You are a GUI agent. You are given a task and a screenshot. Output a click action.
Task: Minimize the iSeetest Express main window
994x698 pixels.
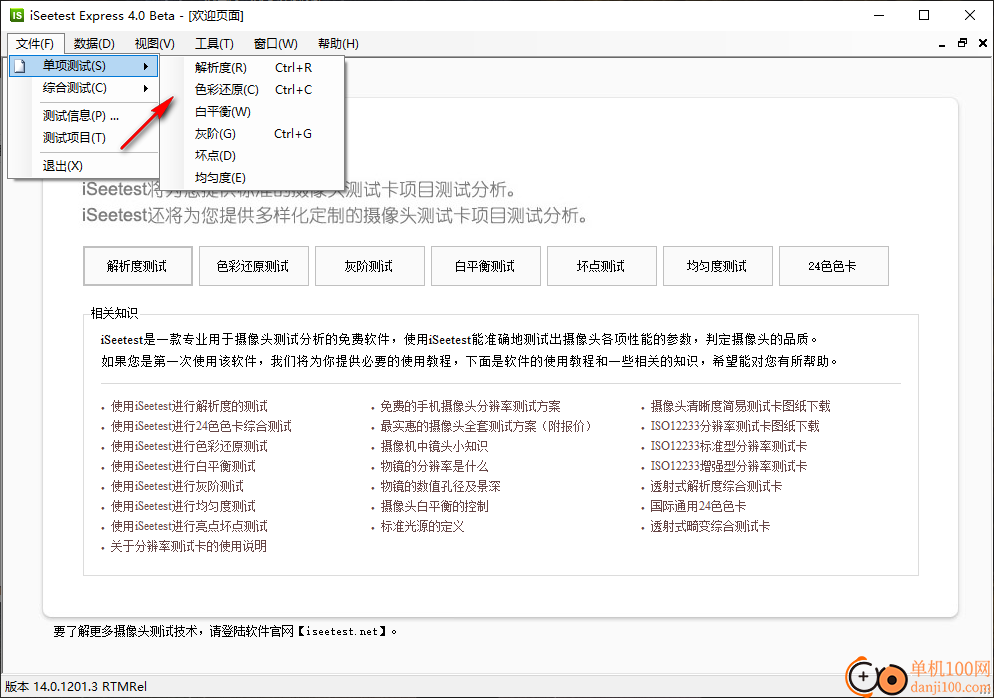pyautogui.click(x=879, y=15)
